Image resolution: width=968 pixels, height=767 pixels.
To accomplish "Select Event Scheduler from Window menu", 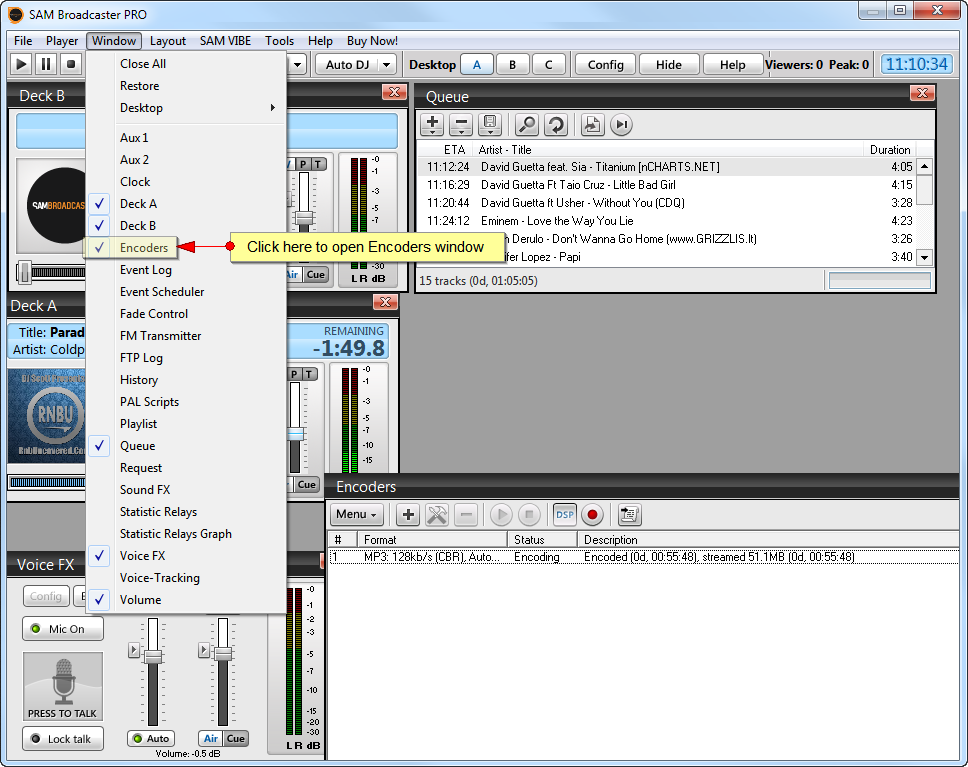I will (162, 292).
